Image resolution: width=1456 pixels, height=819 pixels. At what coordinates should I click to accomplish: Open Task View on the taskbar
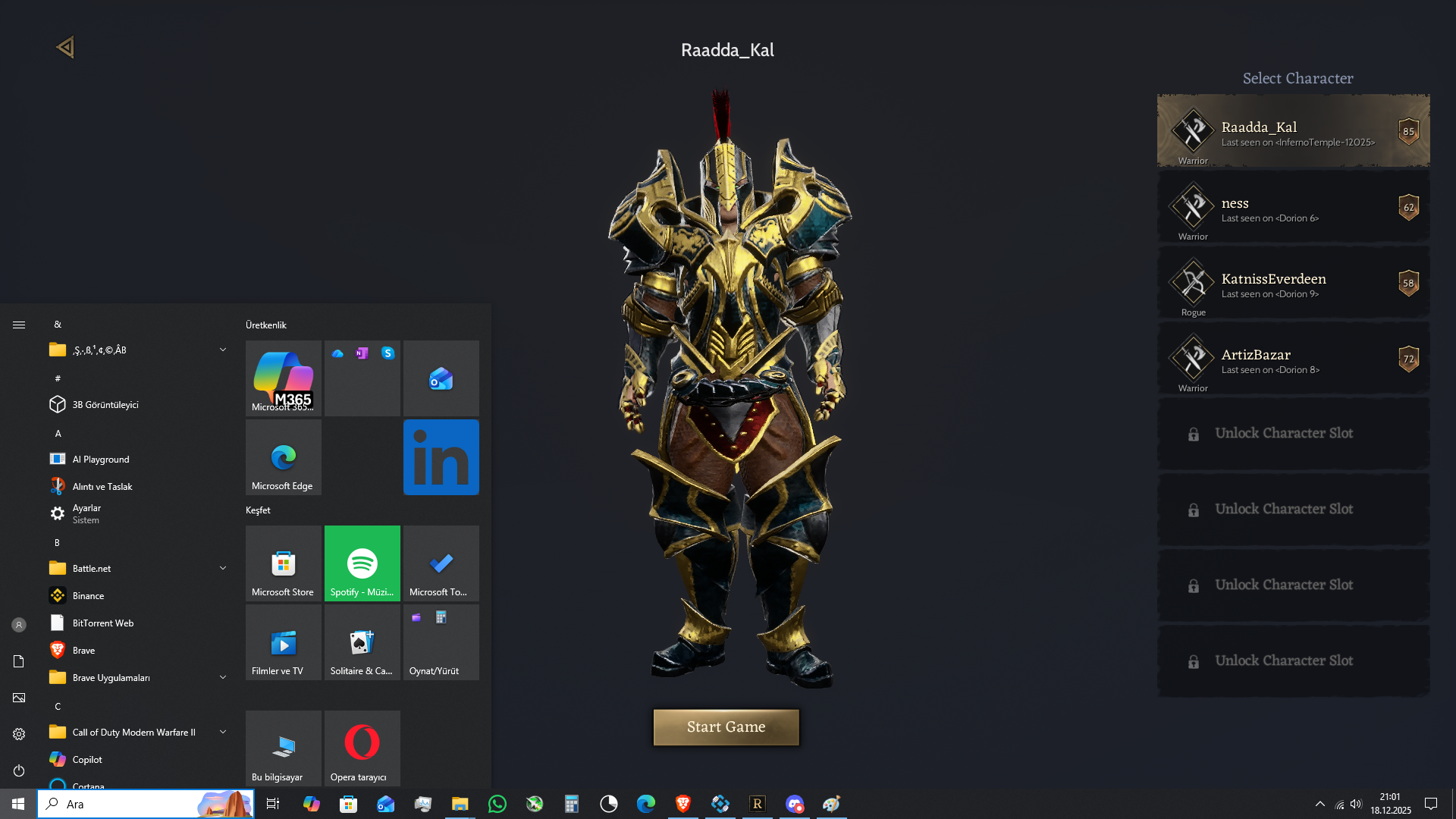273,804
